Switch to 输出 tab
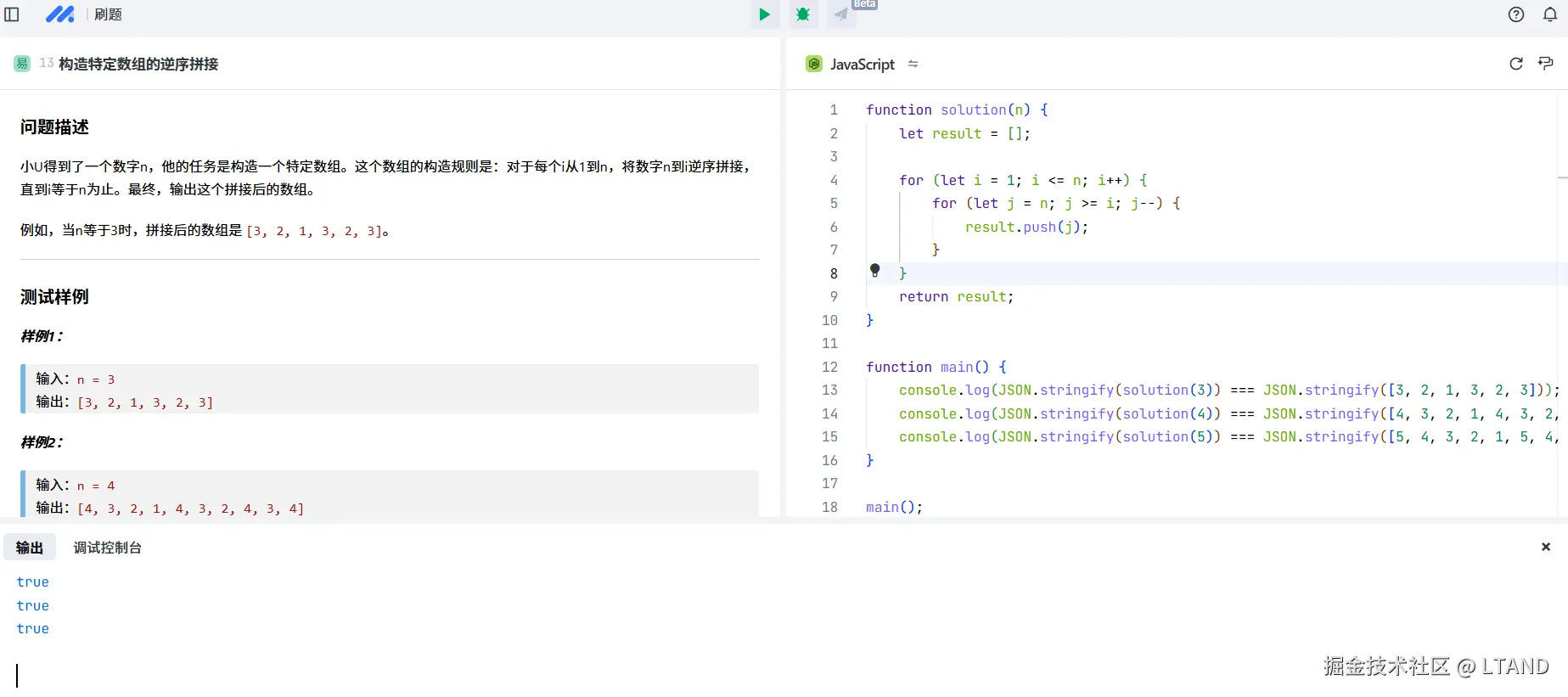 (30, 548)
